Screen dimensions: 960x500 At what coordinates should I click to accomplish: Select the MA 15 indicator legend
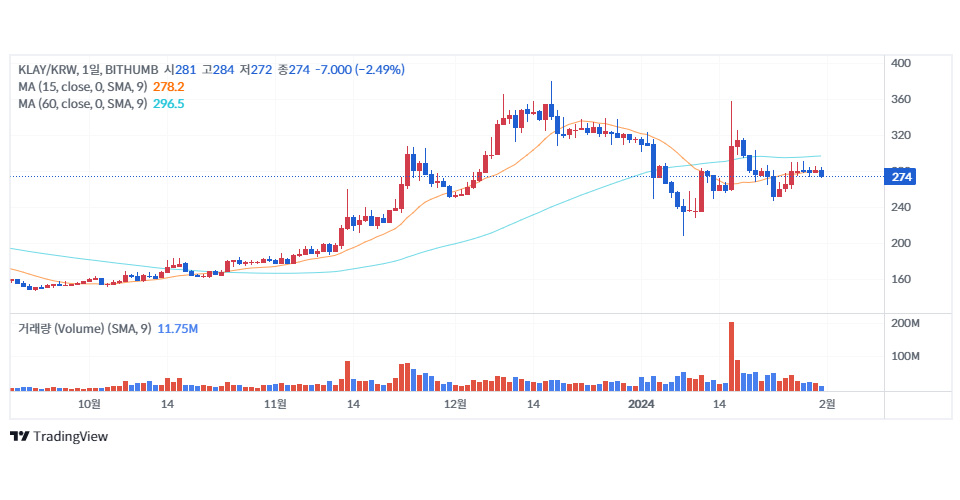pos(83,86)
